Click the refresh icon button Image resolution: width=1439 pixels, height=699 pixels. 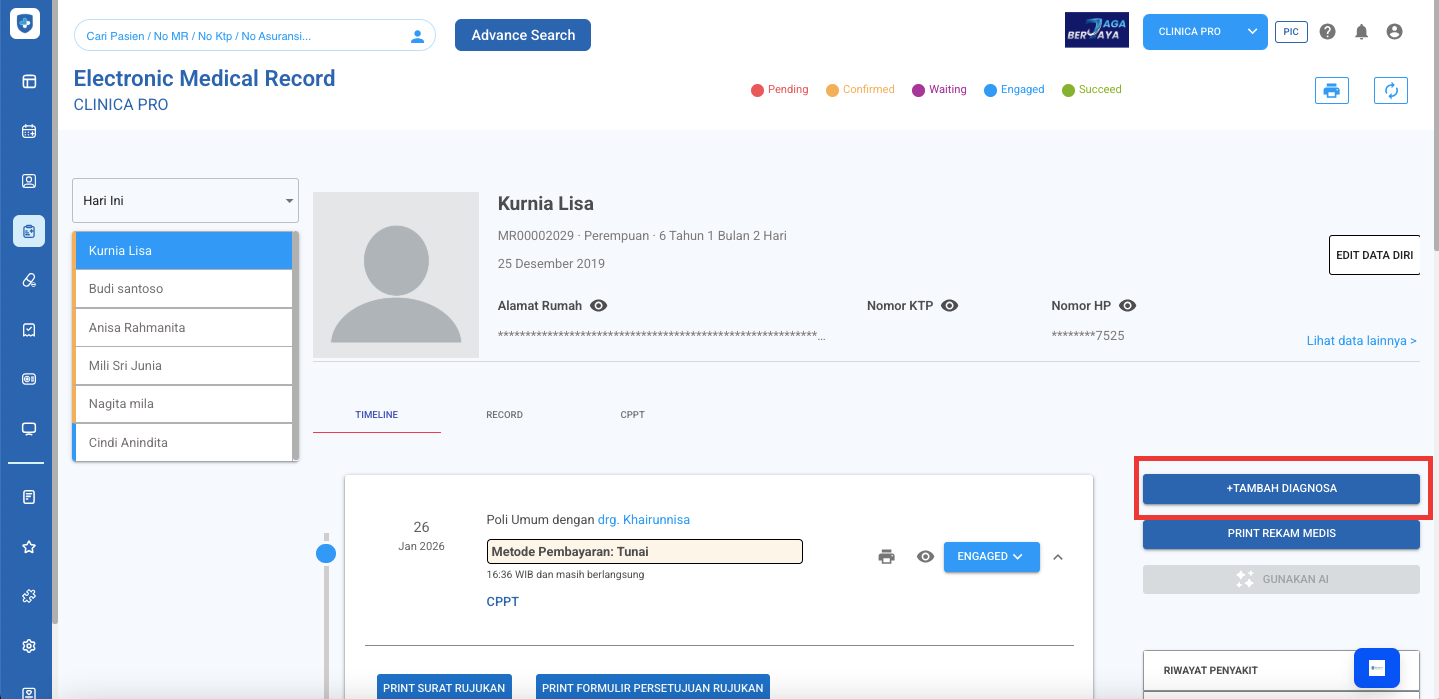(1390, 91)
